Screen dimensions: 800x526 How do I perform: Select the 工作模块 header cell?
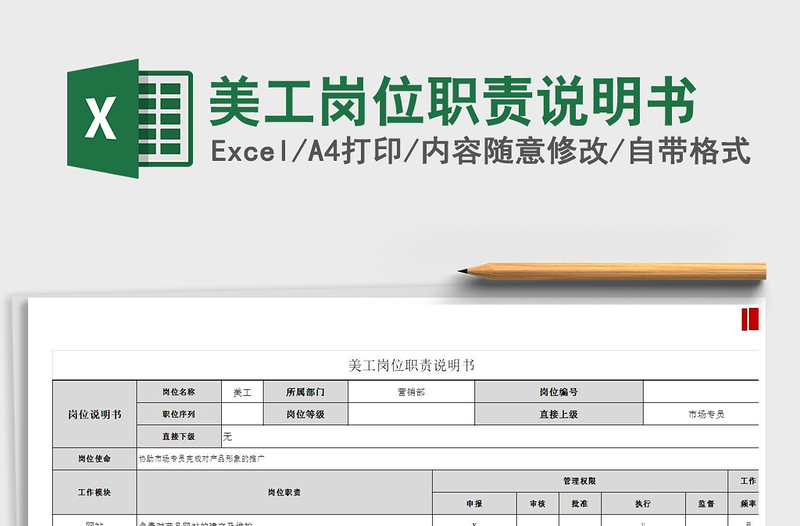tap(95, 492)
